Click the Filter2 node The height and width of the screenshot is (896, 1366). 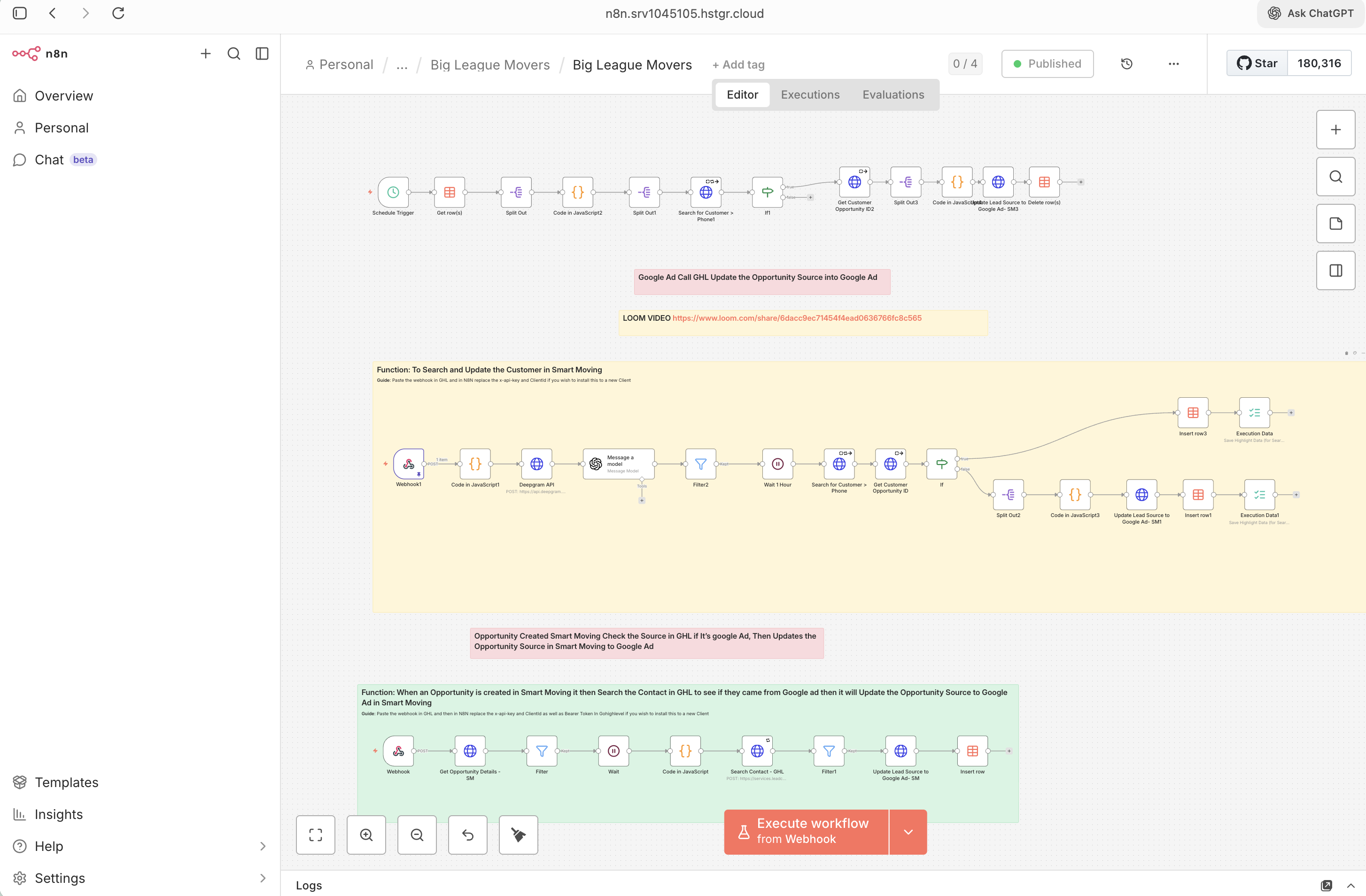click(x=701, y=464)
